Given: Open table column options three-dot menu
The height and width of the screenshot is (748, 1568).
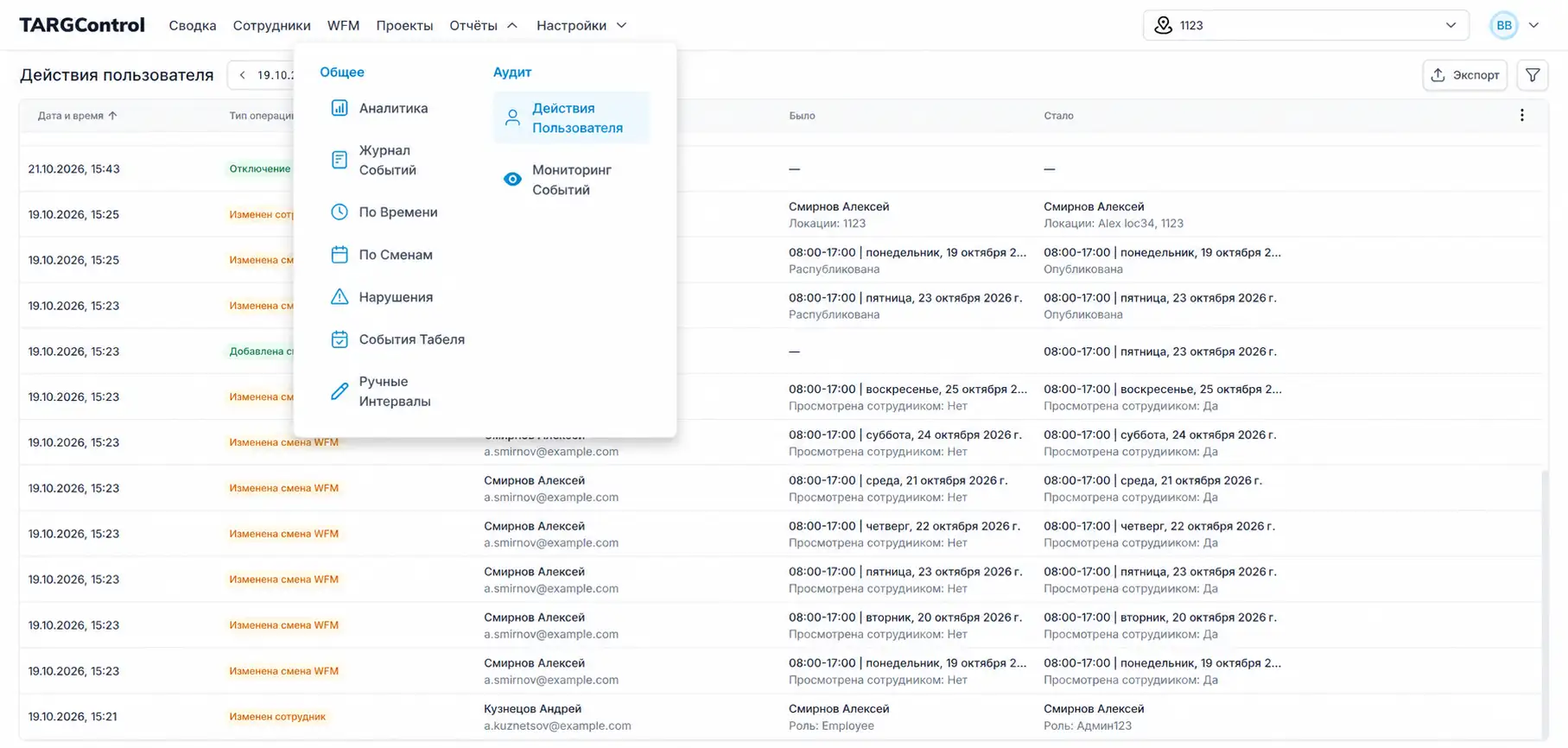Looking at the screenshot, I should tap(1521, 115).
